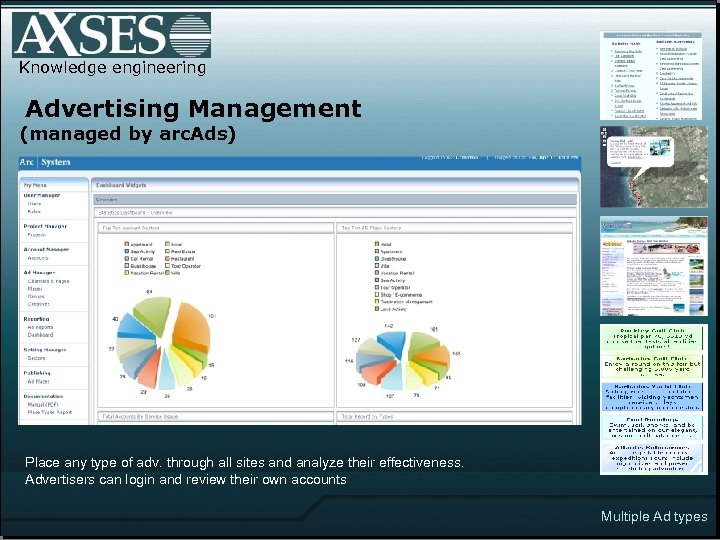Screen dimensions: 720x540
Task: Open the Arc menu in the blue bar
Action: [27, 162]
